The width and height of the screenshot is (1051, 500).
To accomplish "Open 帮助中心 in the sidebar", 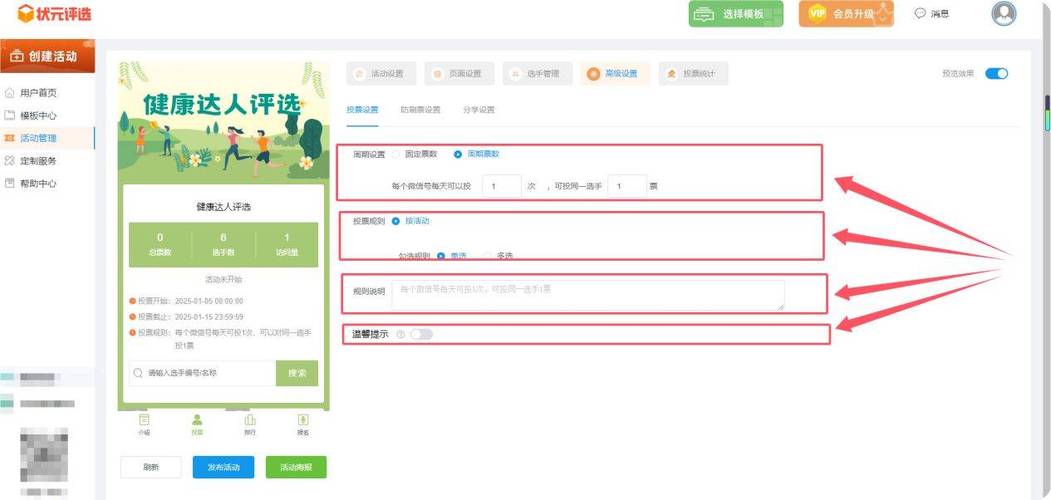I will [38, 183].
